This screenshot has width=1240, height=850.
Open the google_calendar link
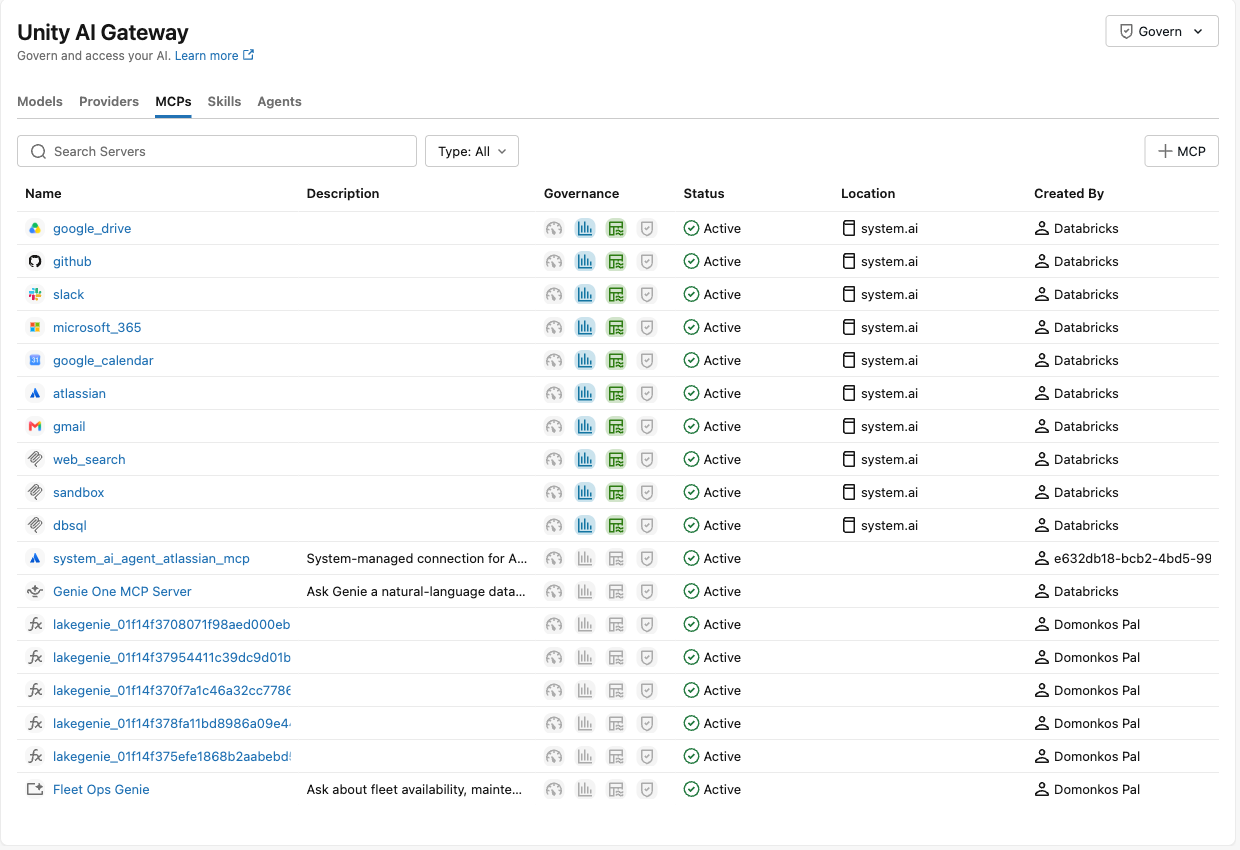click(103, 360)
